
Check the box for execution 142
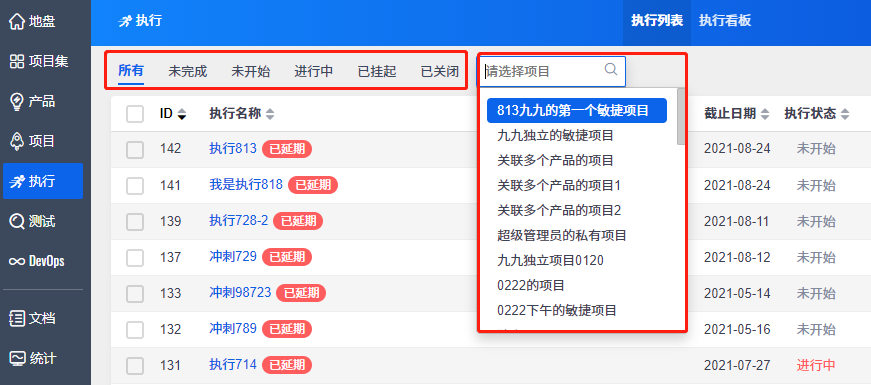click(135, 149)
